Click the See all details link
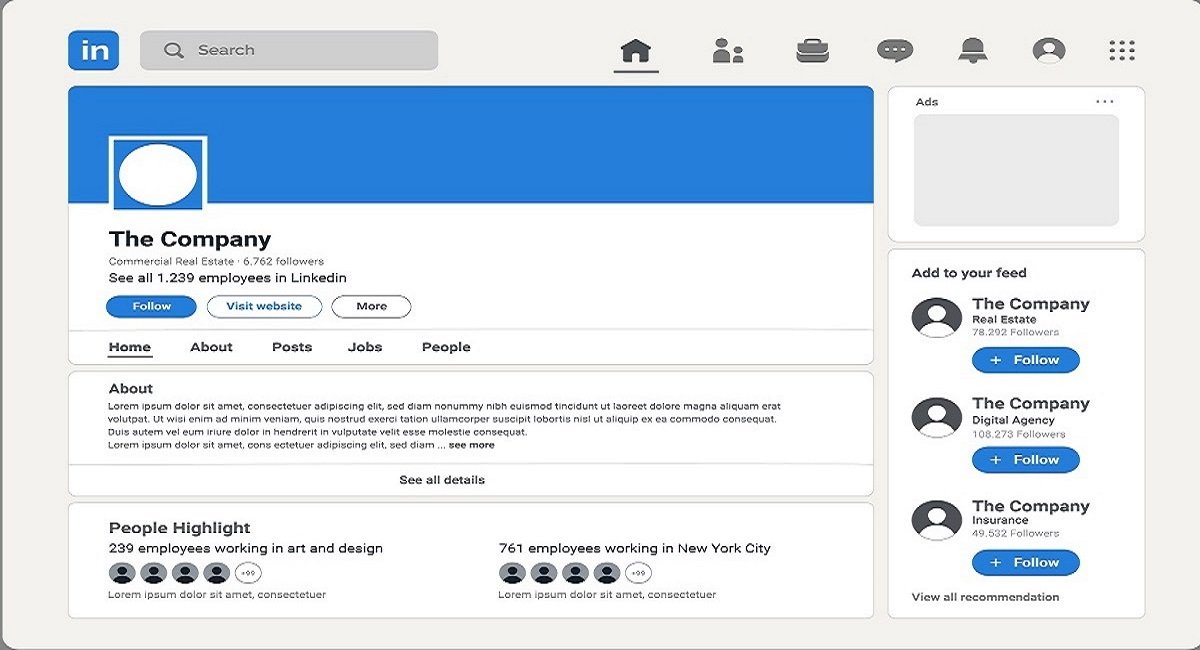 (x=442, y=480)
